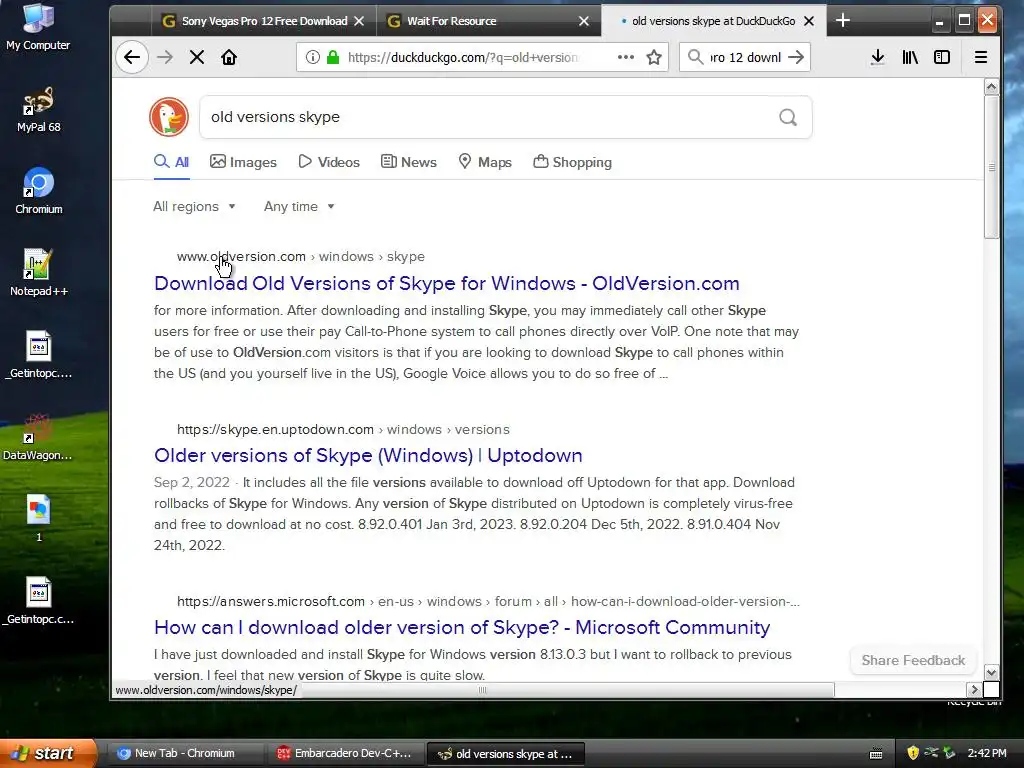Close the DuckDuckGo search tab

[x=808, y=21]
